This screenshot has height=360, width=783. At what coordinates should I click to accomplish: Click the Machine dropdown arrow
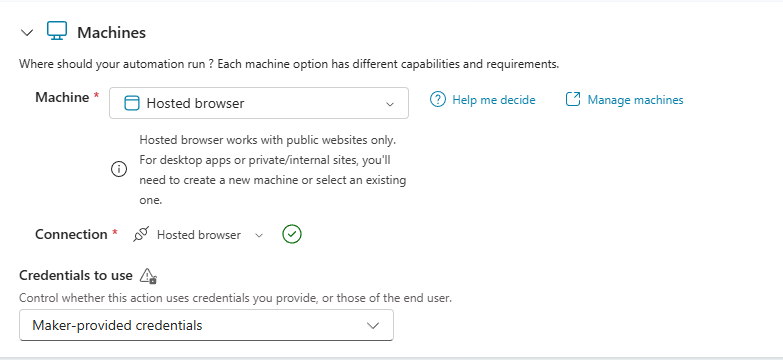click(x=390, y=104)
